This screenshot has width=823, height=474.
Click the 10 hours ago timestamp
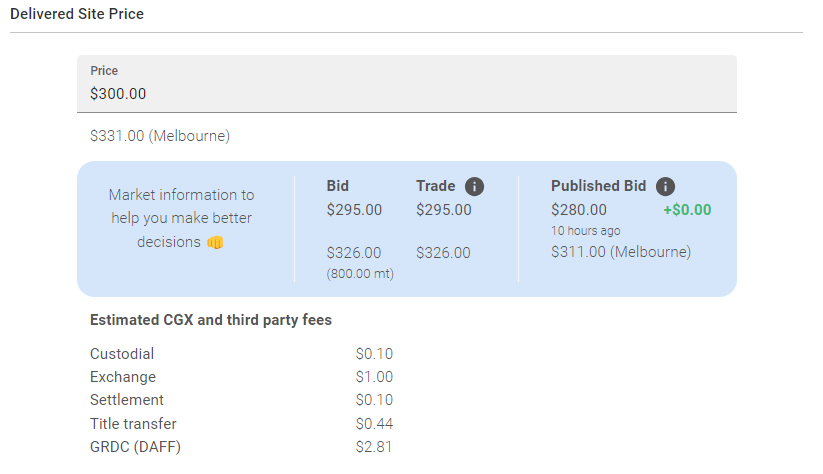(x=585, y=231)
